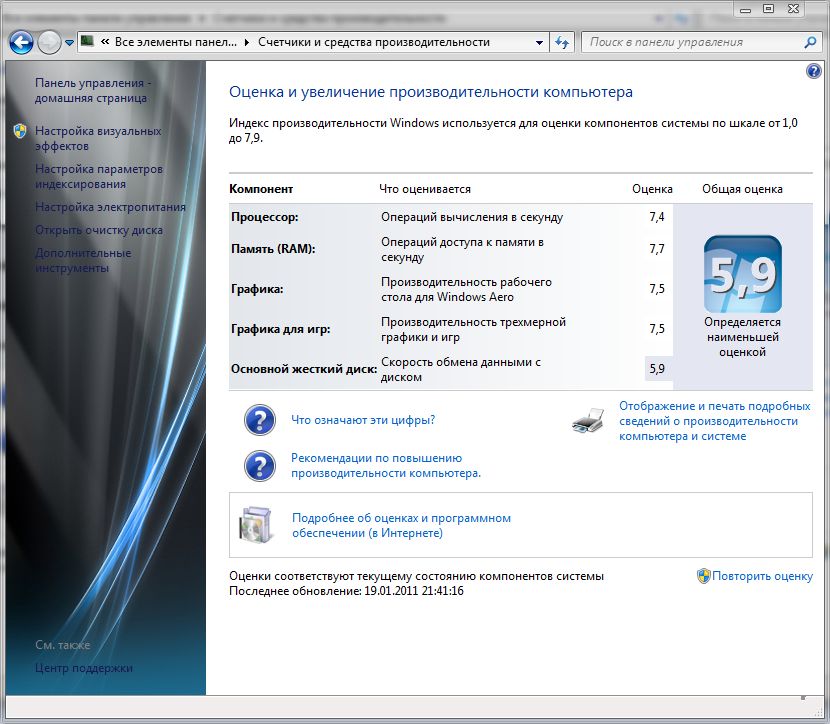
Task: Click the 'Повторить оценку' link
Action: coord(764,575)
